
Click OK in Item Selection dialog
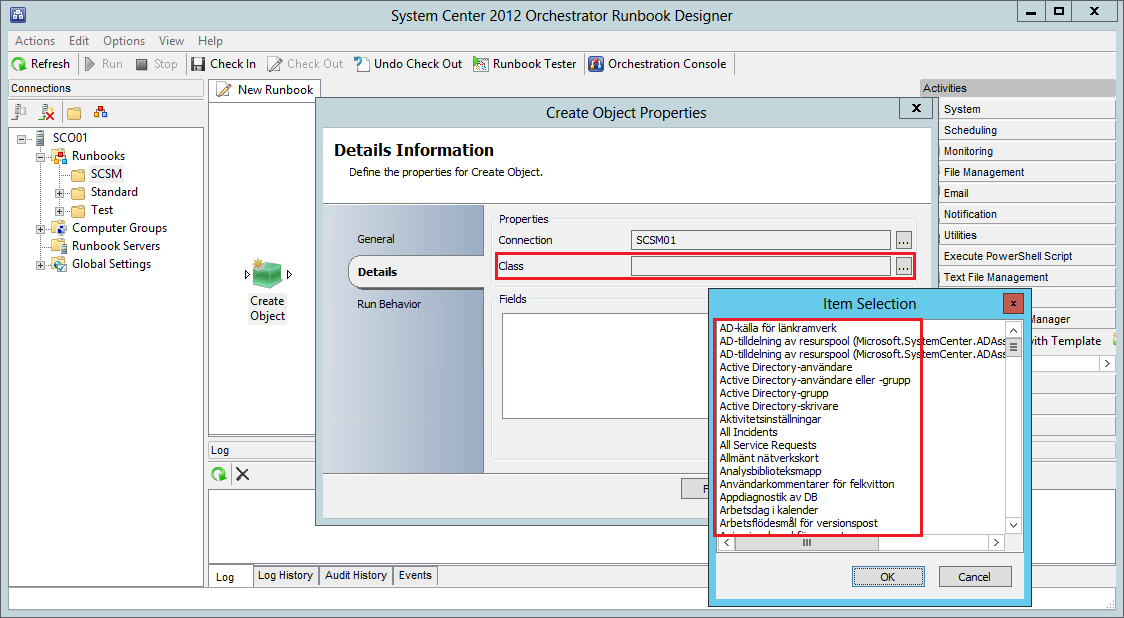[887, 576]
